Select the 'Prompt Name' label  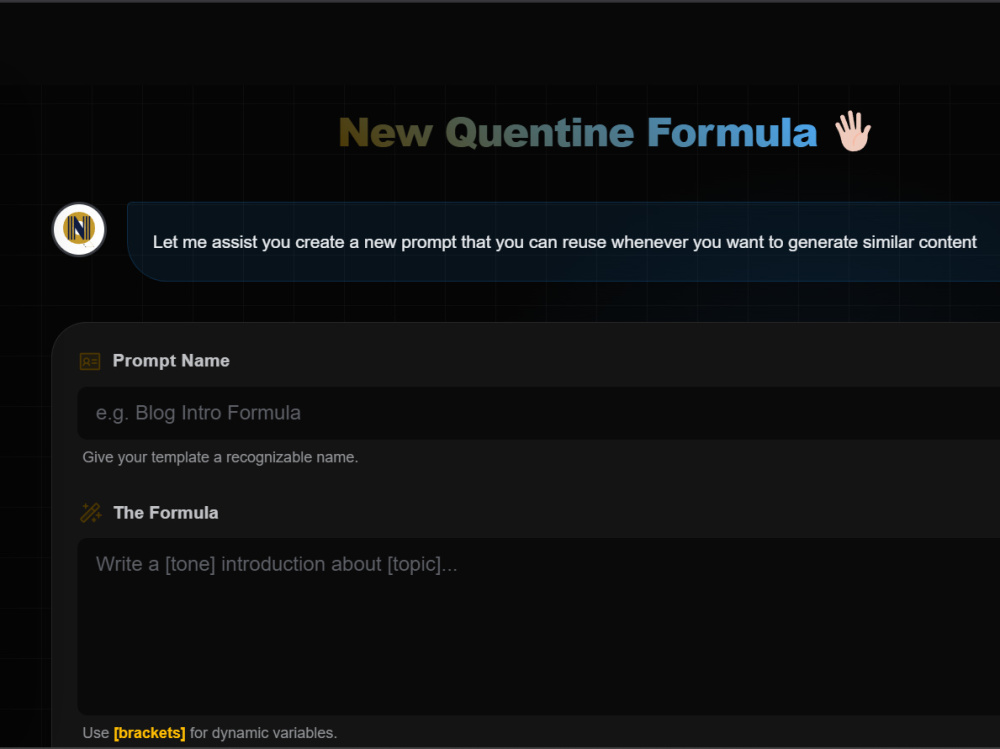[x=171, y=360]
